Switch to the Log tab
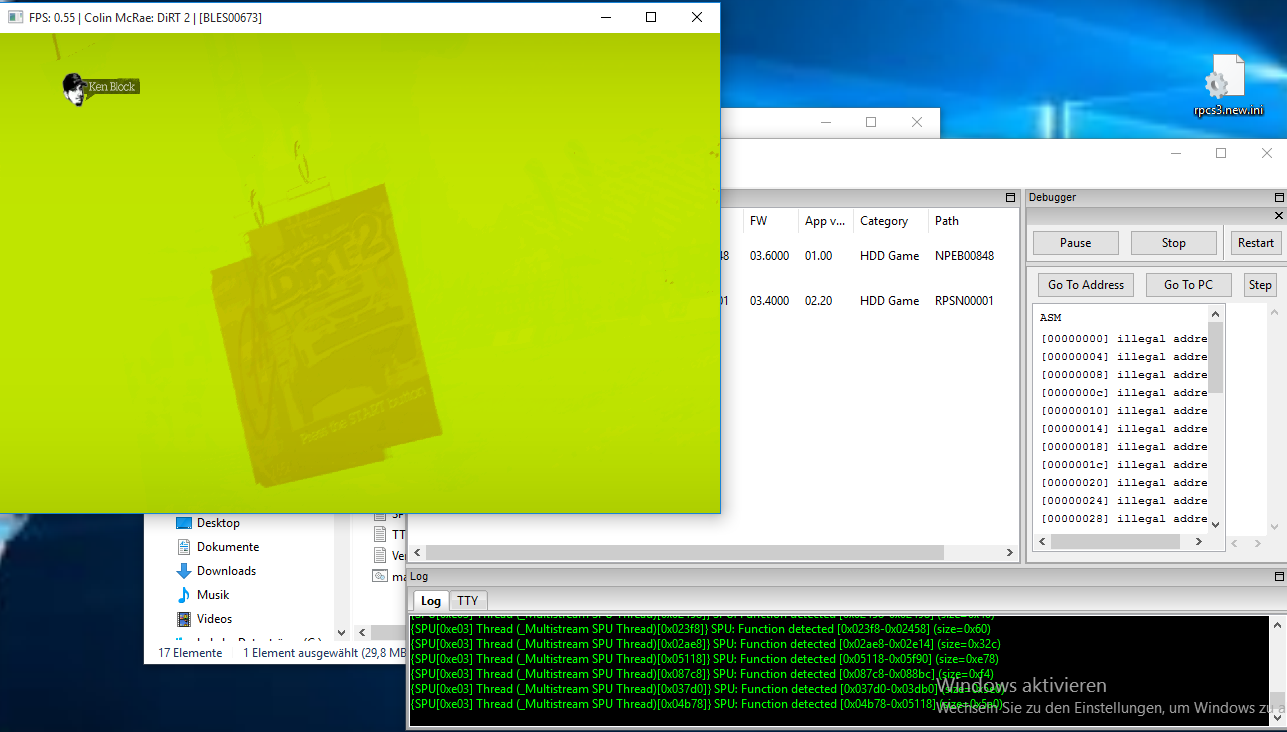Viewport: 1287px width, 732px height. [x=431, y=601]
